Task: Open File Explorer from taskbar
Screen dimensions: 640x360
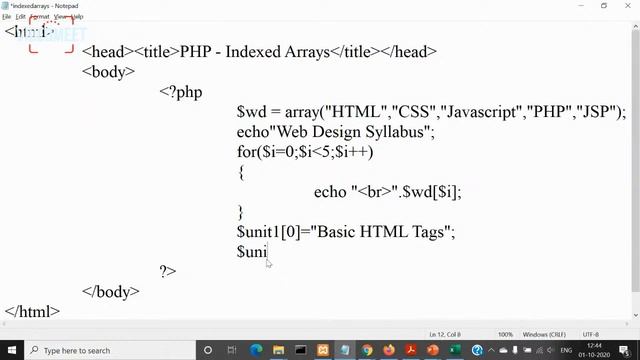Action: pos(278,350)
